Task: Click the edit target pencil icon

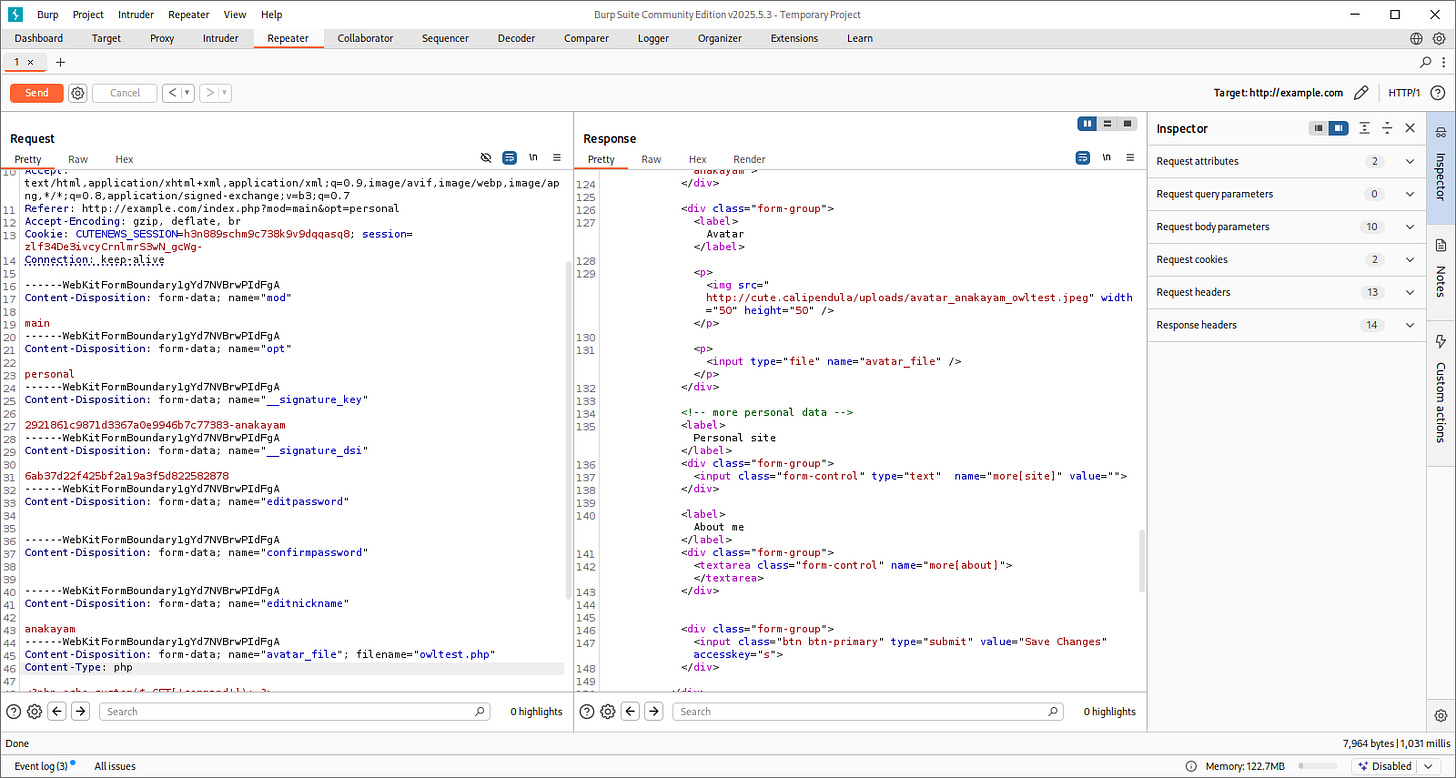Action: (x=1360, y=93)
